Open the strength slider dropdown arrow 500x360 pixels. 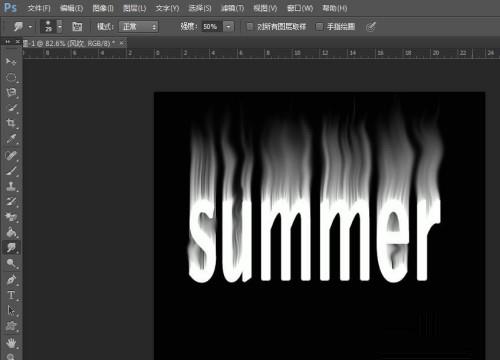[228, 27]
